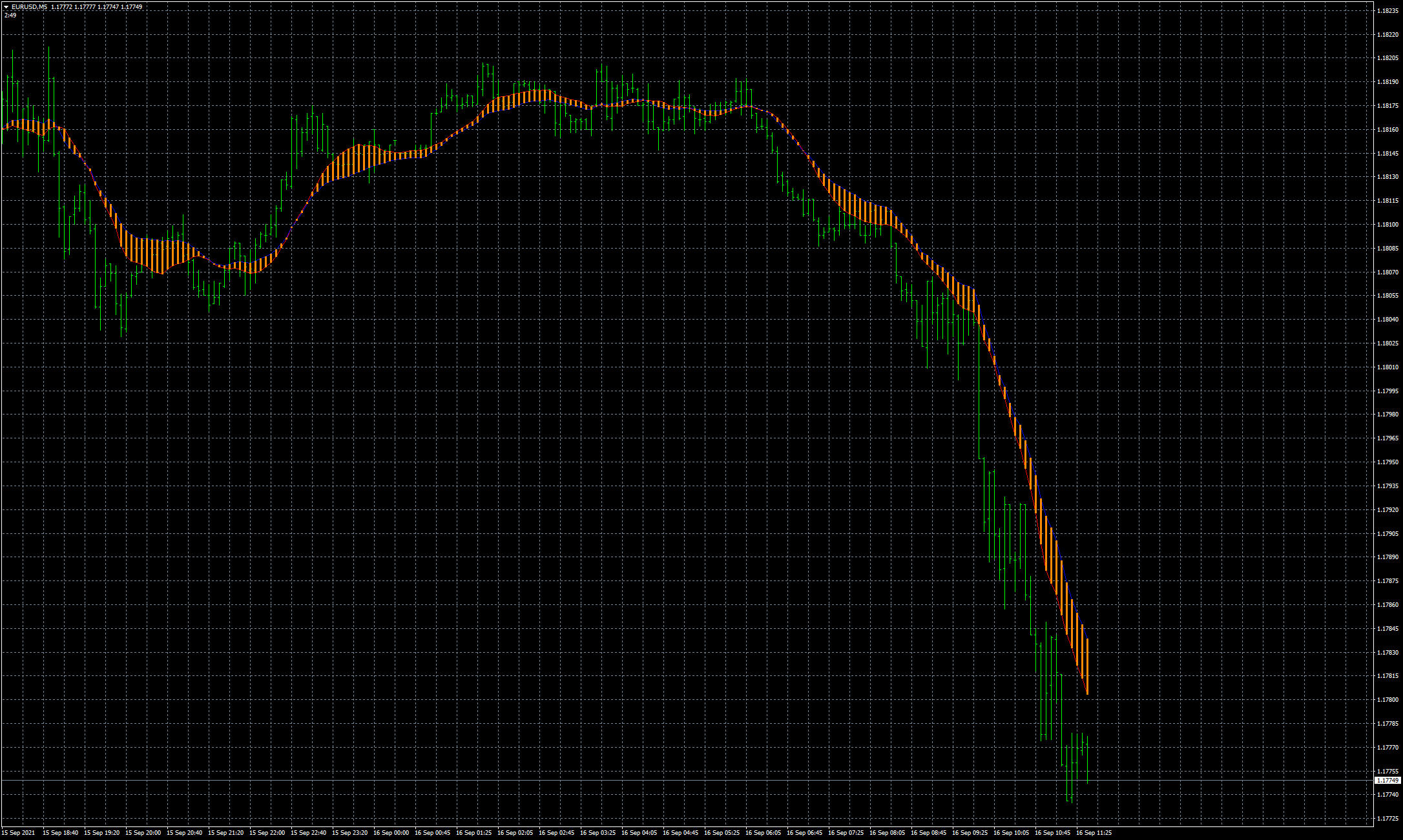
Task: Click the 1.17980 price axis label
Action: click(x=1387, y=415)
